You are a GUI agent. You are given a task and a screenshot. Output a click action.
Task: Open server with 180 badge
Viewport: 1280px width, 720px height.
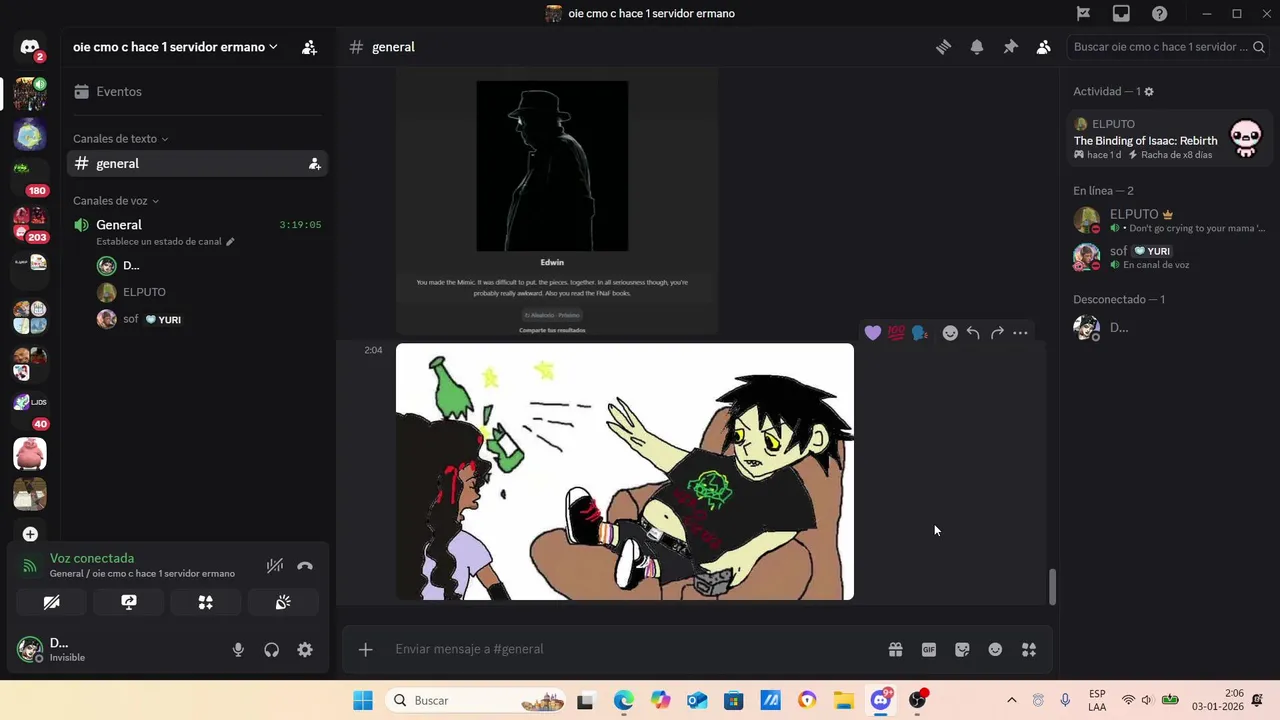click(30, 175)
